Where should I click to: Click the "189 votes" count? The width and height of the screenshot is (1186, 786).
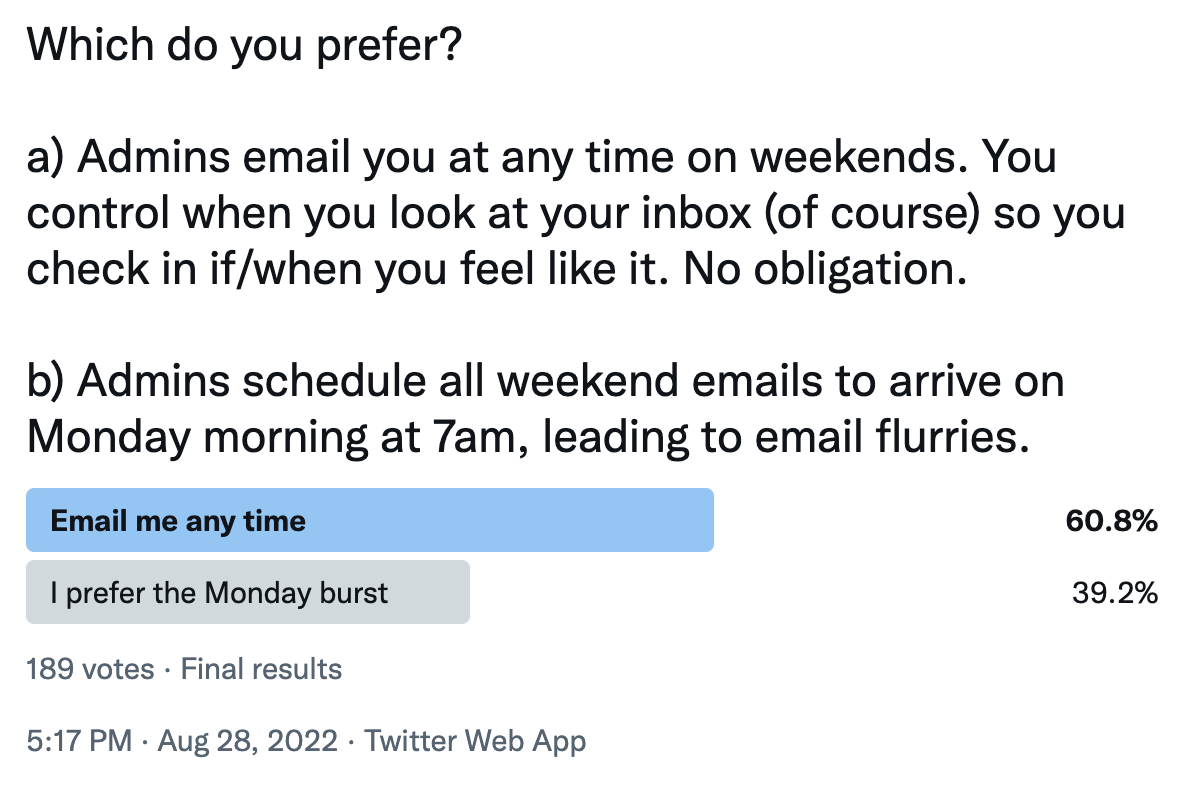[90, 669]
